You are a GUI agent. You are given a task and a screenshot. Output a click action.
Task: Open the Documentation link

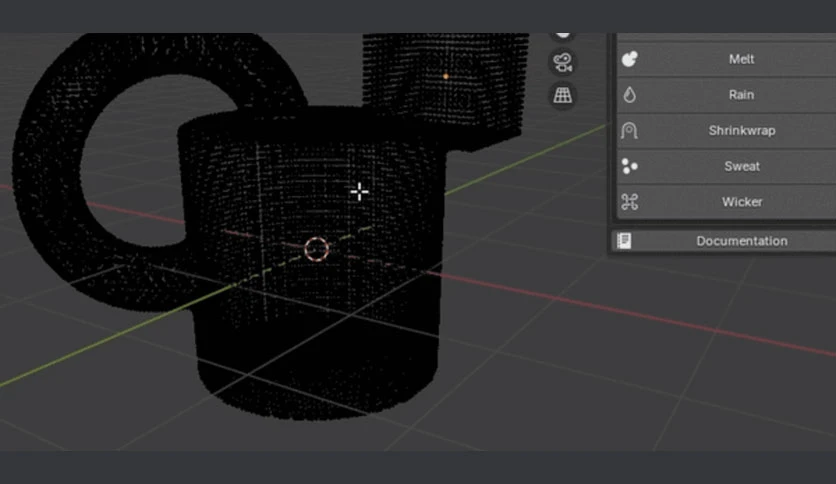point(724,241)
